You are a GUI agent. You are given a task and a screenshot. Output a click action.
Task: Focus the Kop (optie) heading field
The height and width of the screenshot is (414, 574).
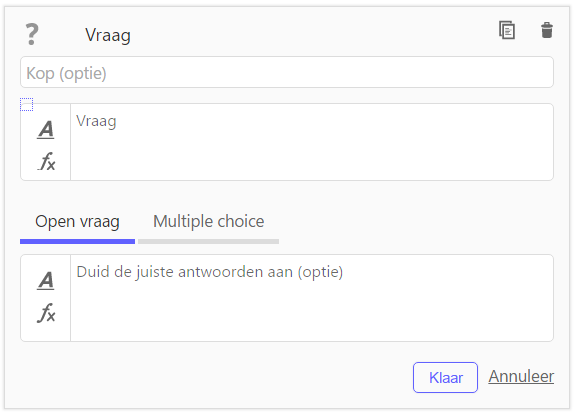click(287, 72)
